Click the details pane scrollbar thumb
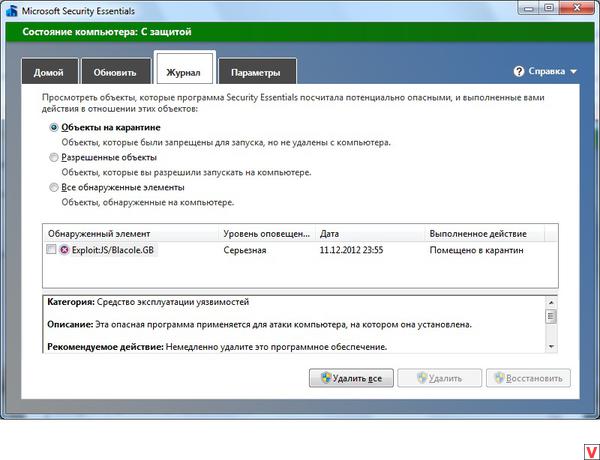The image size is (600, 460). [551, 316]
